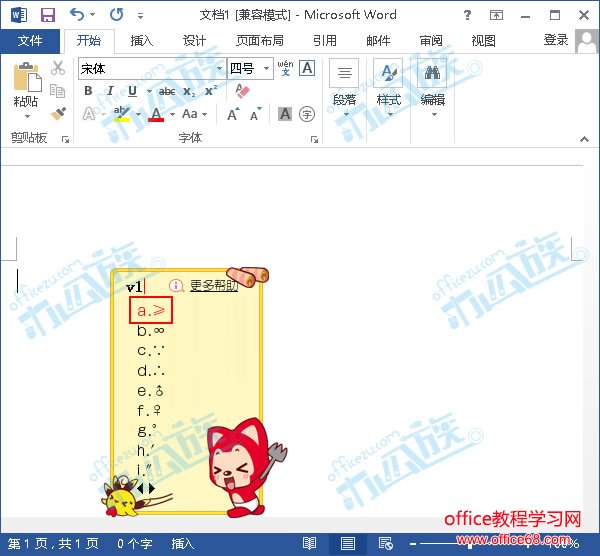
Task: Open the font name dropdown
Action: pos(220,69)
